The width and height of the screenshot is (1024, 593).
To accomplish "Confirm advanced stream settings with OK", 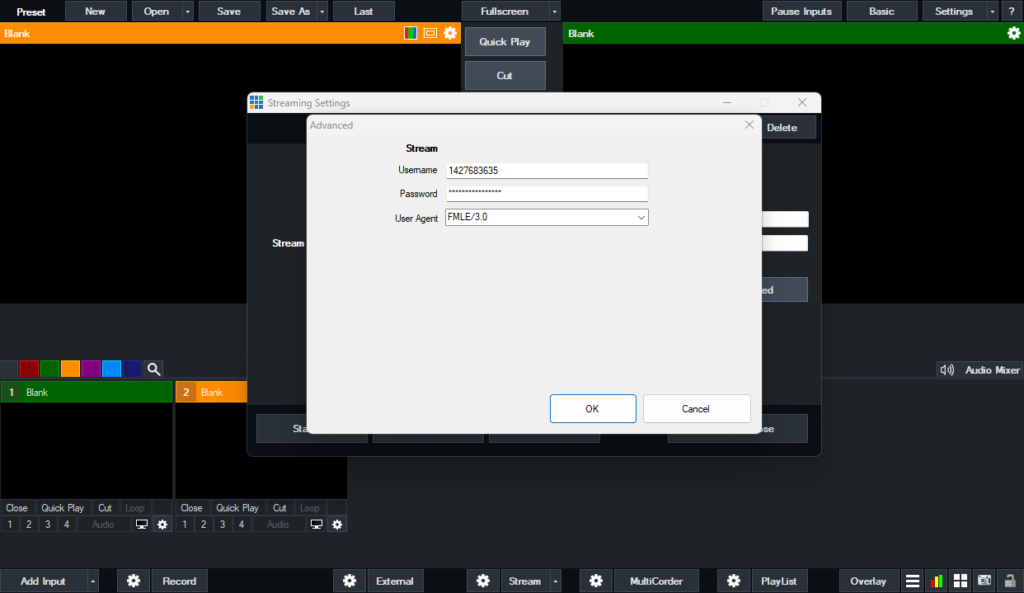I will [592, 408].
